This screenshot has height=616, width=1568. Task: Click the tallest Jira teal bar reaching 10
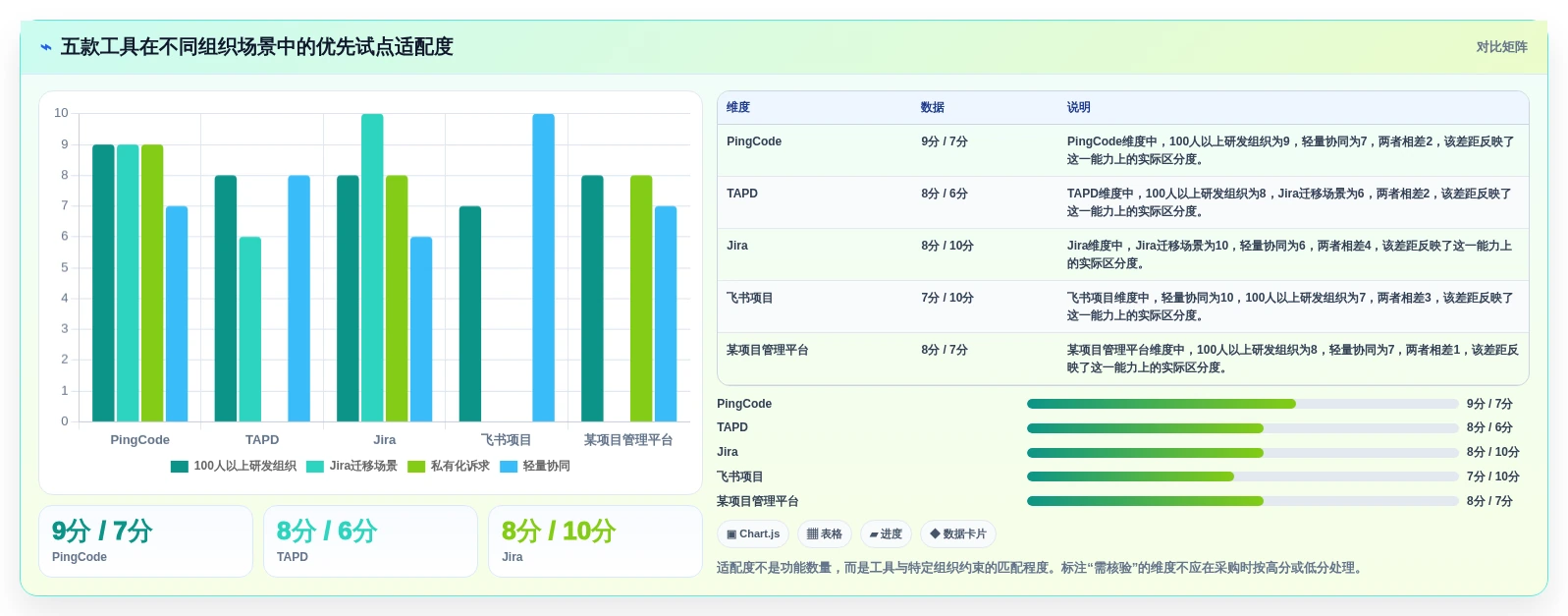tap(372, 268)
